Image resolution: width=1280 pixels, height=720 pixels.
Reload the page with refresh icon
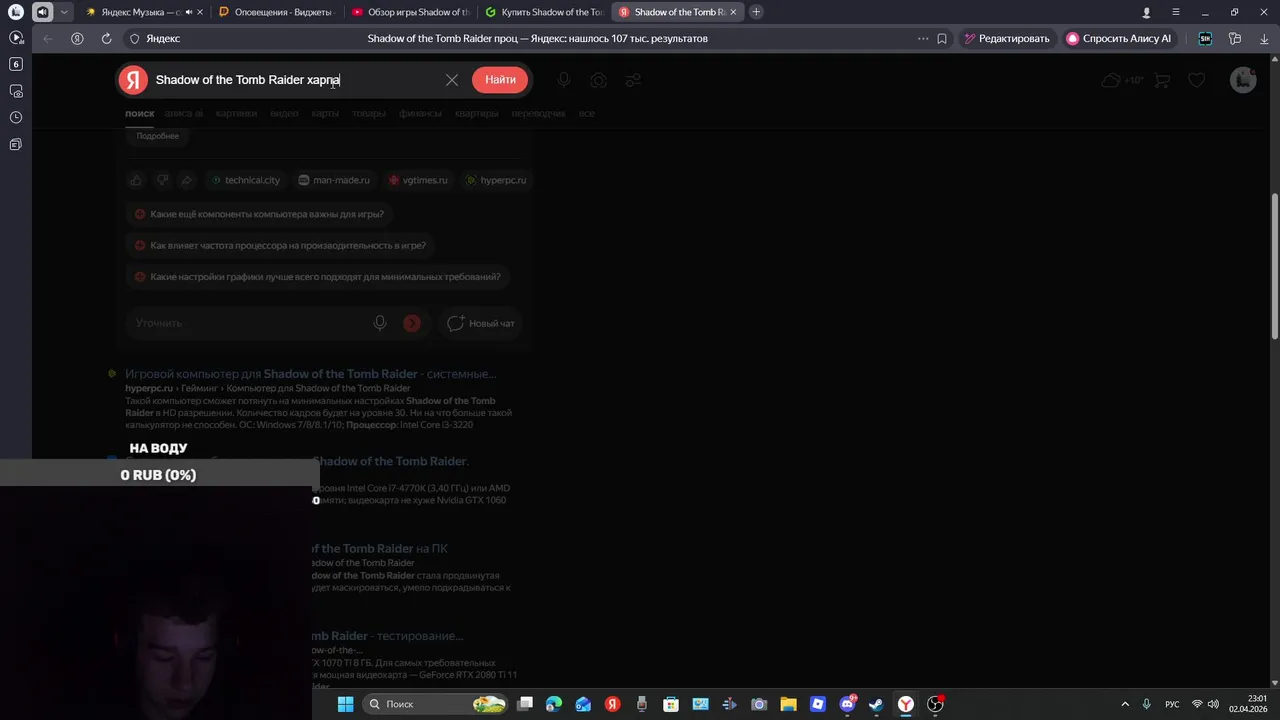[106, 38]
